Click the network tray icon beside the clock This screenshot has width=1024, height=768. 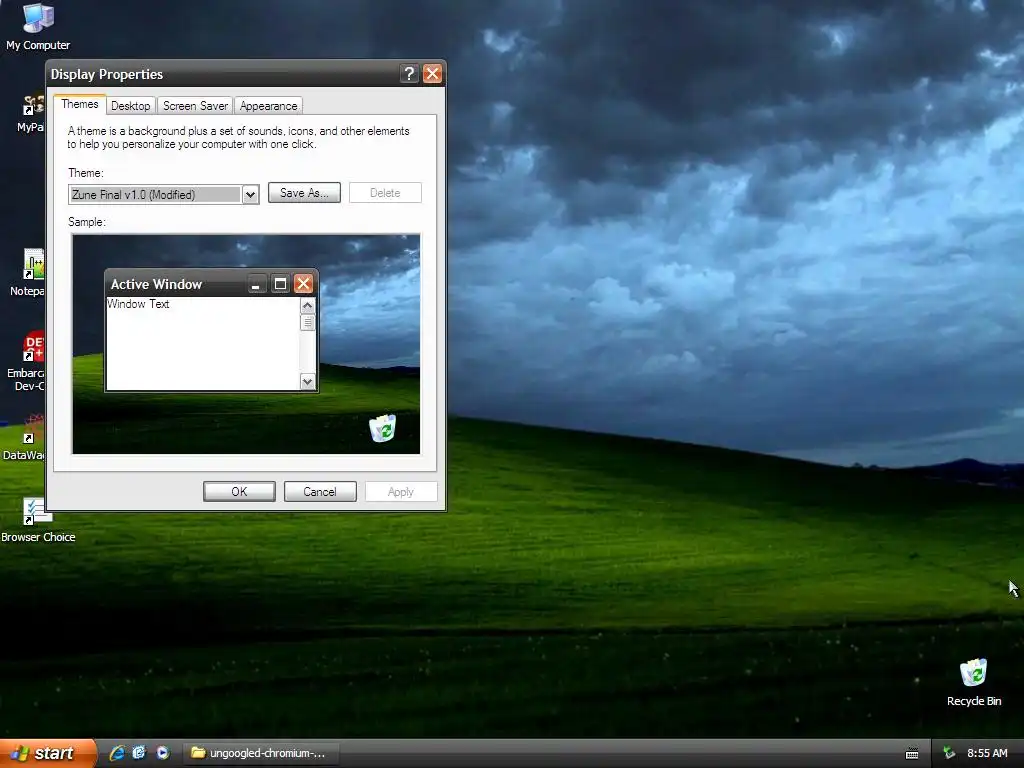click(949, 753)
